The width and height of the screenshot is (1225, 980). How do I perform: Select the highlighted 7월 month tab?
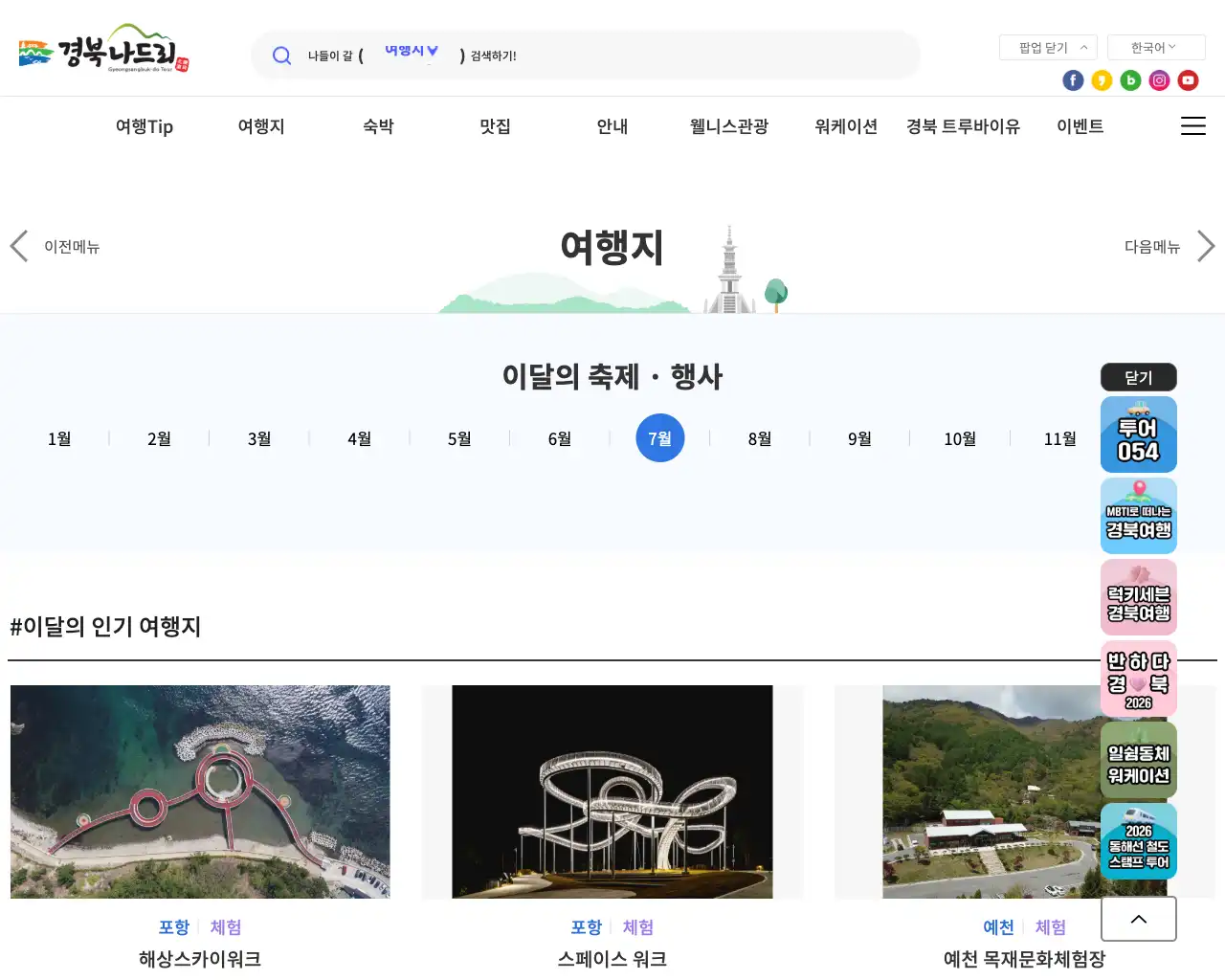coord(660,438)
